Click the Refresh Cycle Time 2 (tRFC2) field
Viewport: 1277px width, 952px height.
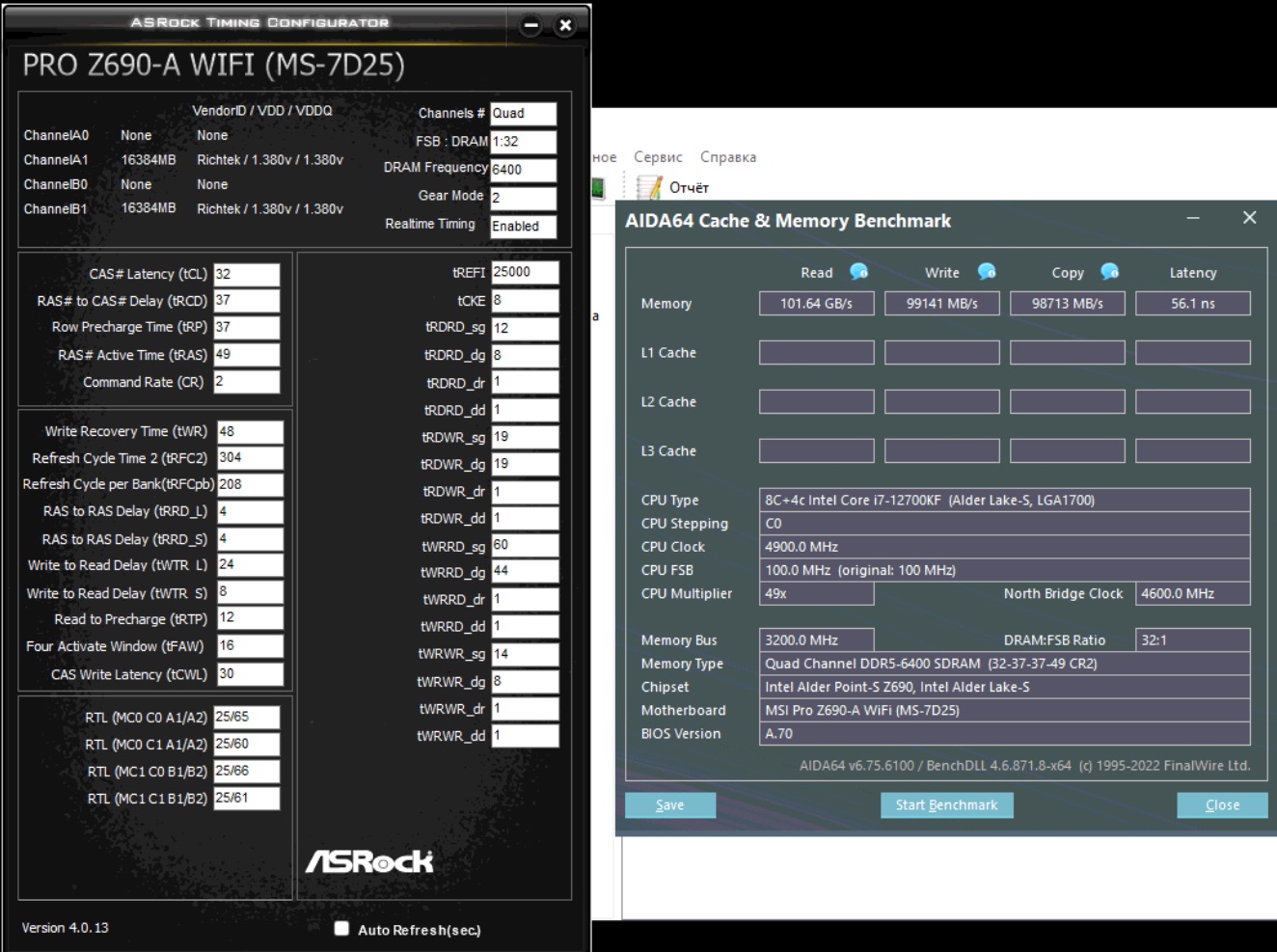(x=250, y=458)
